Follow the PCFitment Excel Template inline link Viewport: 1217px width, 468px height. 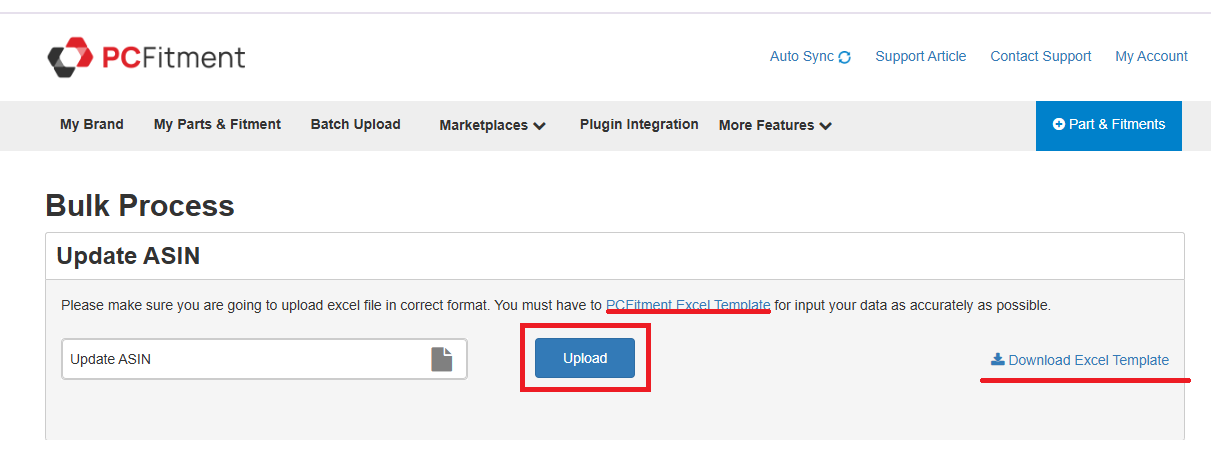point(688,305)
